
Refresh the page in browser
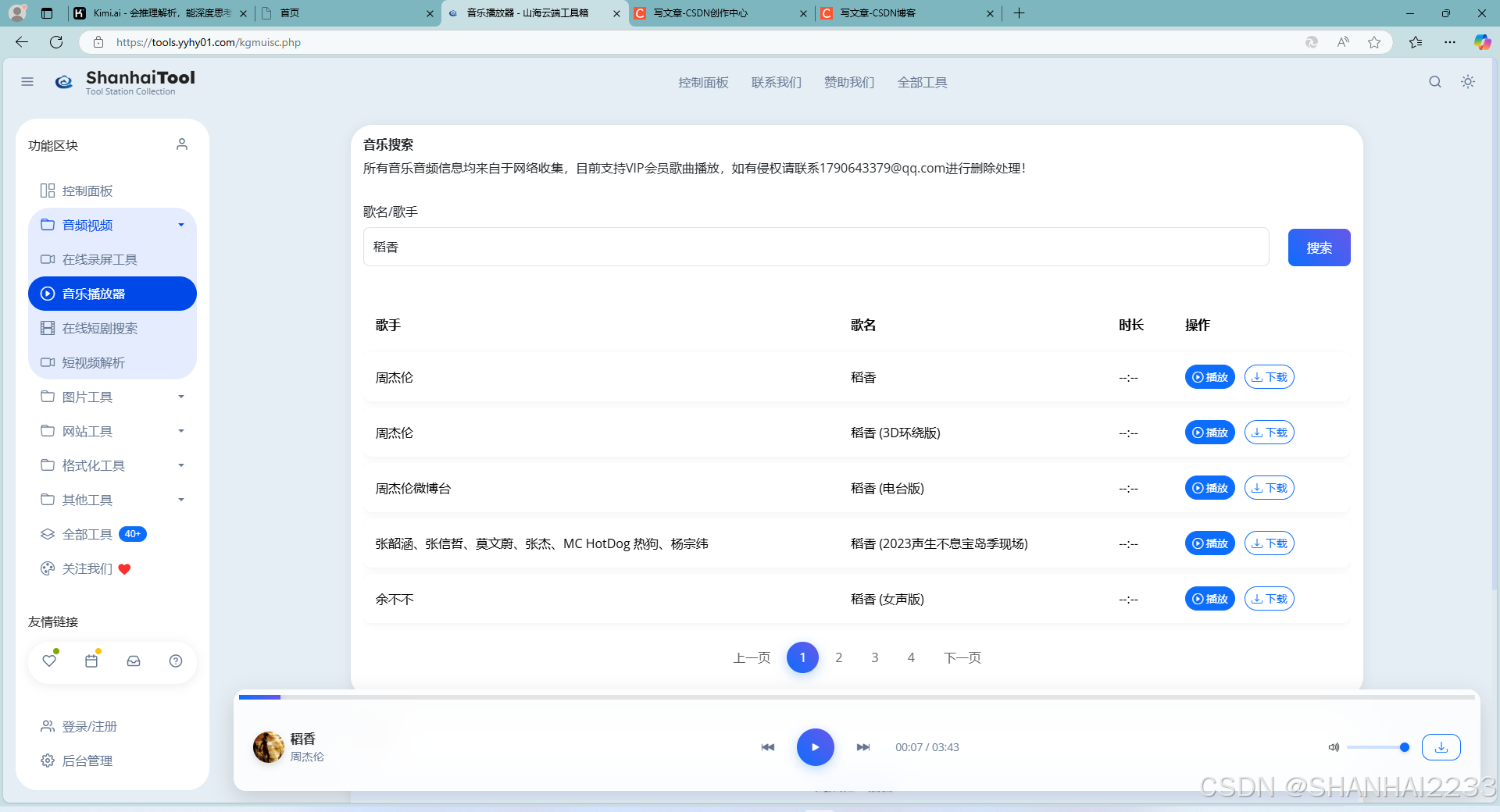(56, 42)
